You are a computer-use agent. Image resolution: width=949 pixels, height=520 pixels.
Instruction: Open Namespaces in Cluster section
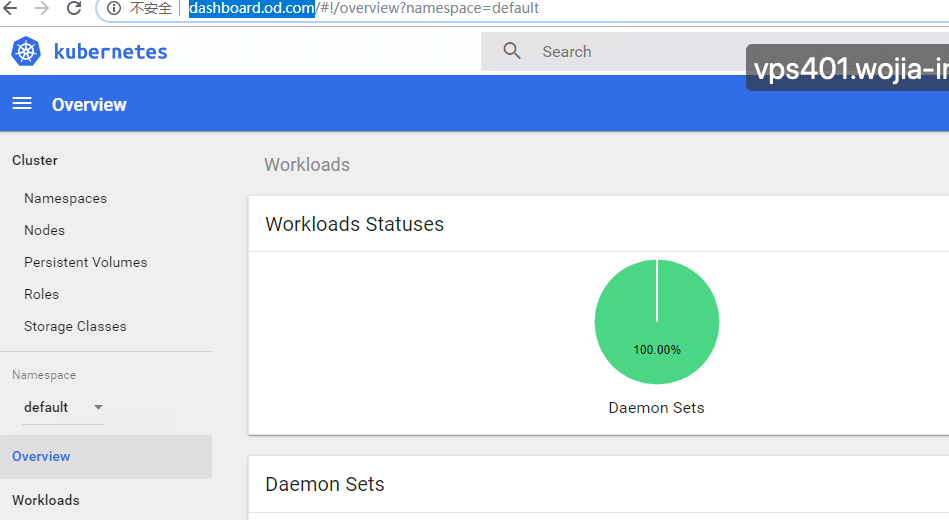click(x=65, y=198)
